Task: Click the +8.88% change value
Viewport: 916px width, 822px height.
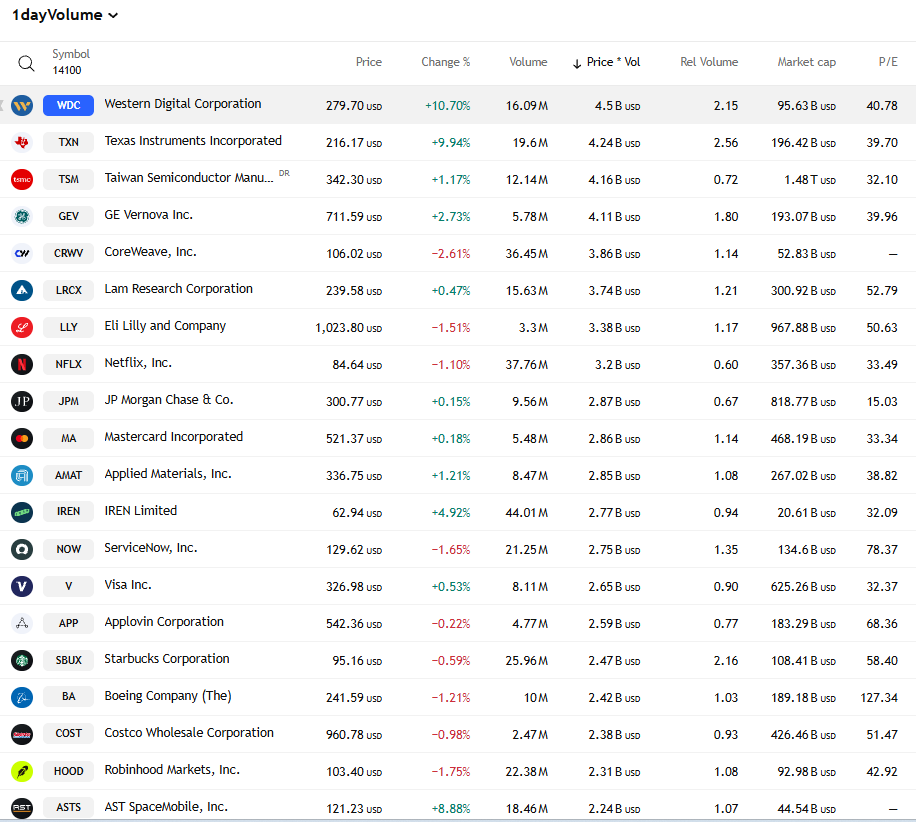Action: tap(450, 809)
